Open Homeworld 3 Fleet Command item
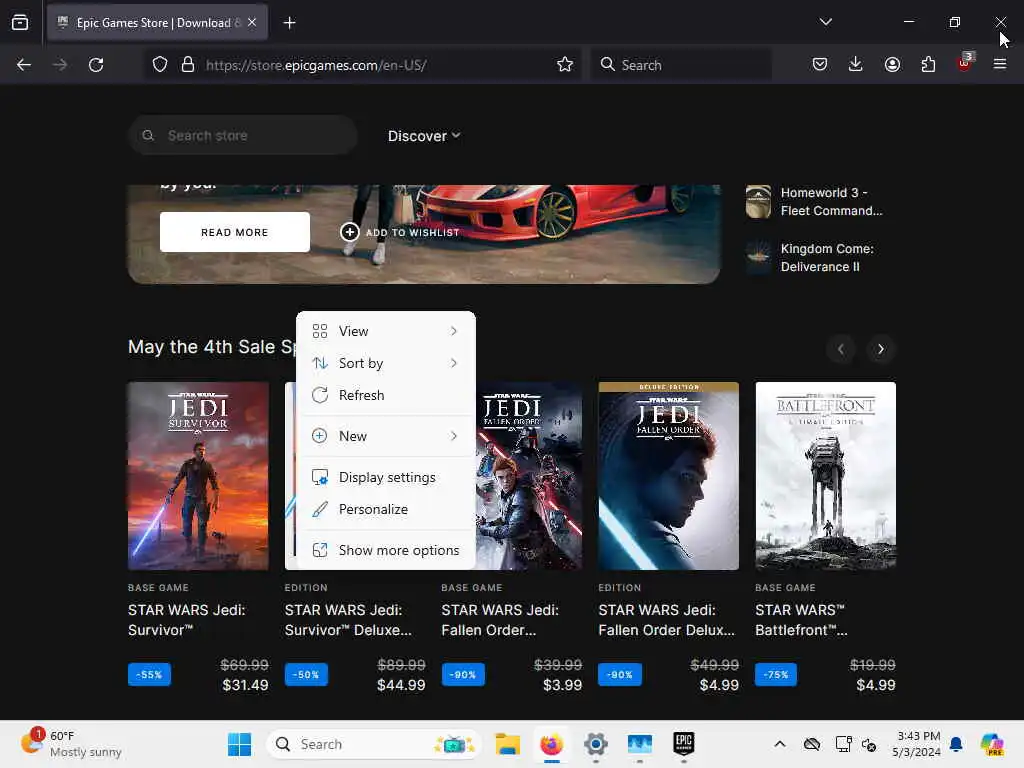1024x768 pixels. pos(815,202)
